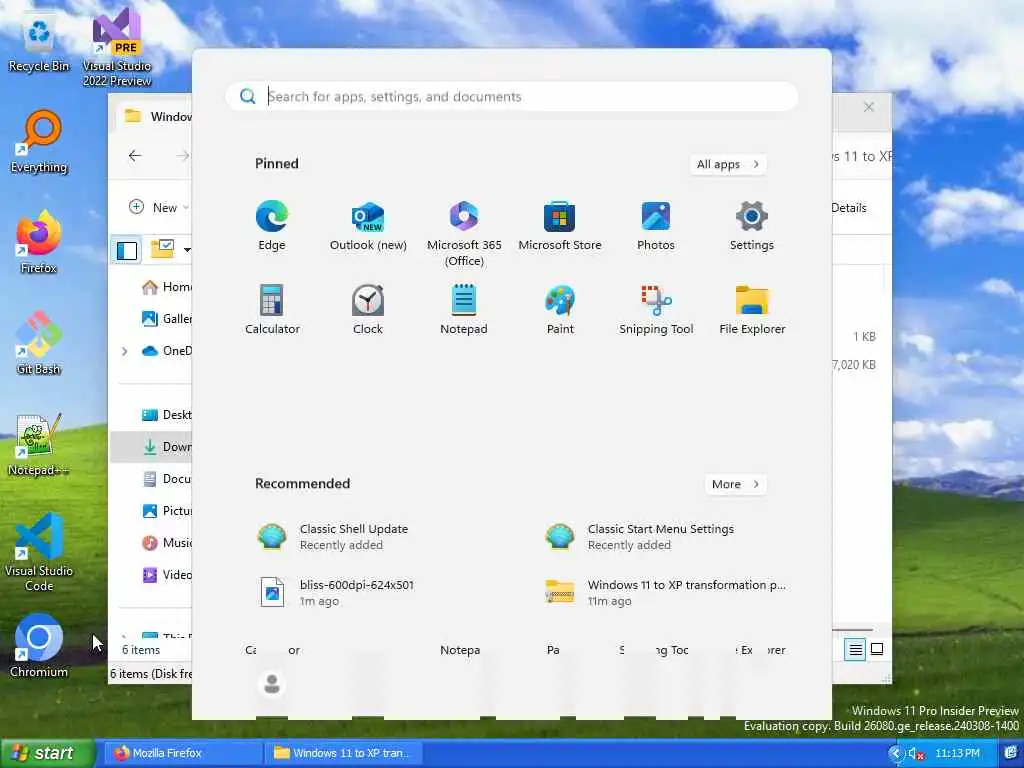Image resolution: width=1024 pixels, height=768 pixels.
Task: Switch Explorer to details list view
Action: pos(855,649)
